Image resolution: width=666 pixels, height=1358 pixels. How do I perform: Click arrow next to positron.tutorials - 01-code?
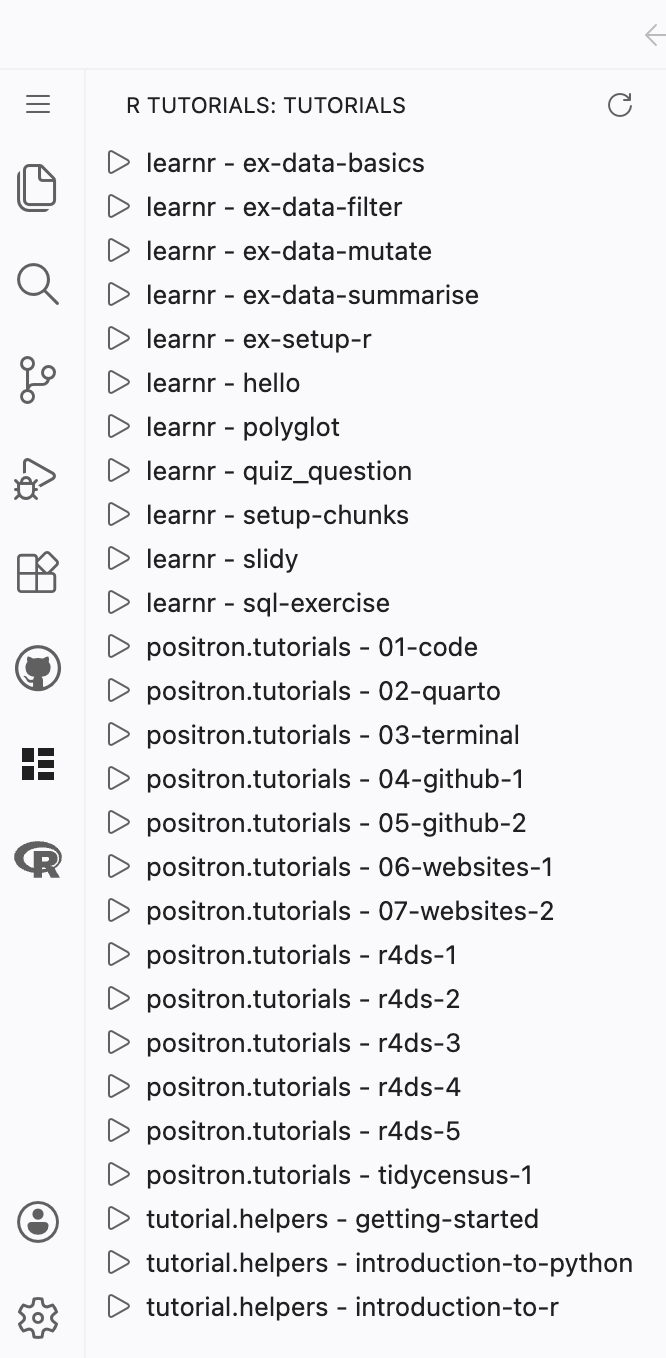tap(119, 647)
